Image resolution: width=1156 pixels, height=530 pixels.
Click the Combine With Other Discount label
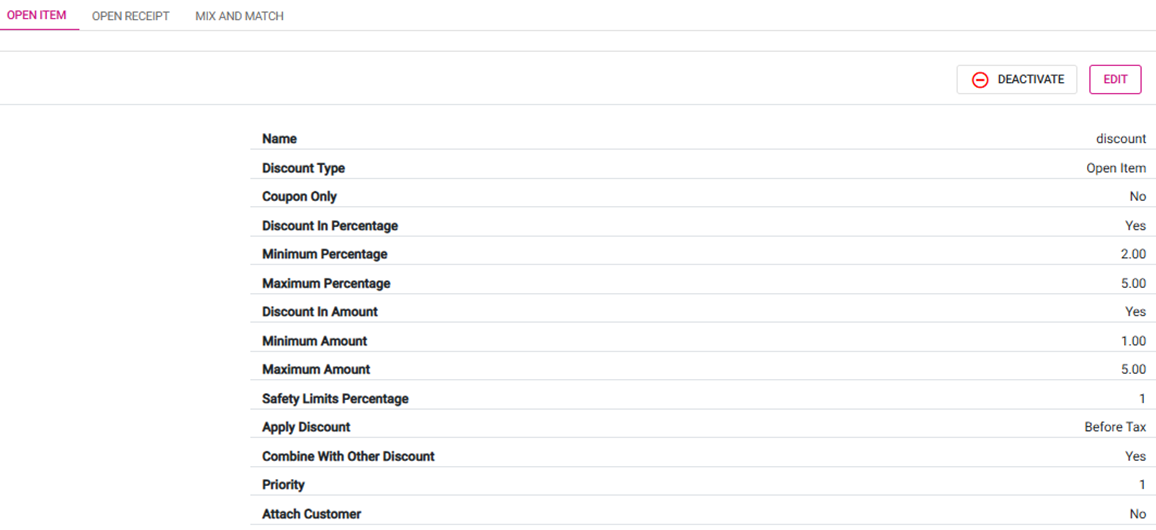pyautogui.click(x=348, y=456)
